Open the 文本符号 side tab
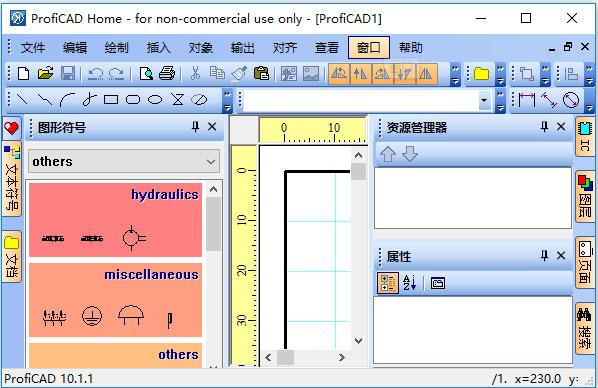598x388 pixels. 12,179
